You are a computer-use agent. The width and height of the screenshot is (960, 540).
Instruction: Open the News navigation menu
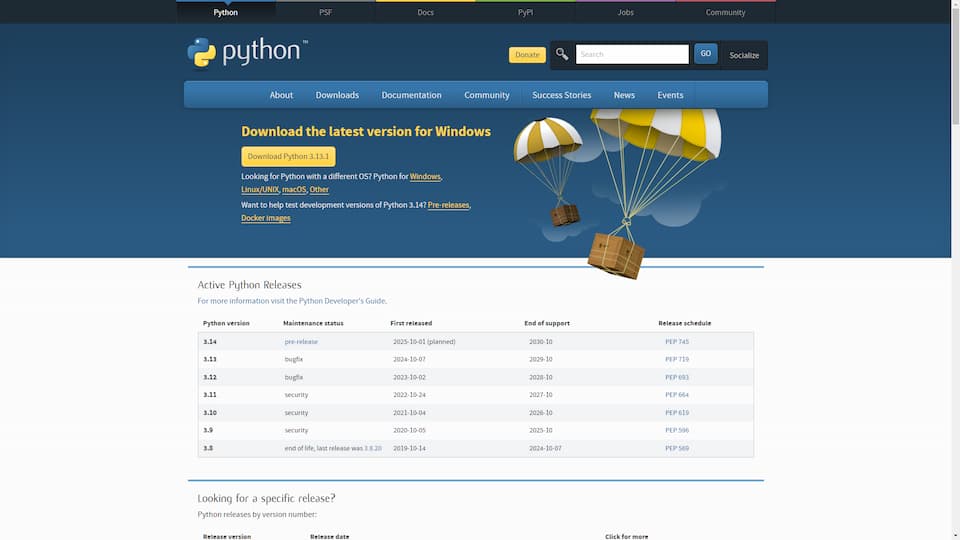(x=624, y=95)
